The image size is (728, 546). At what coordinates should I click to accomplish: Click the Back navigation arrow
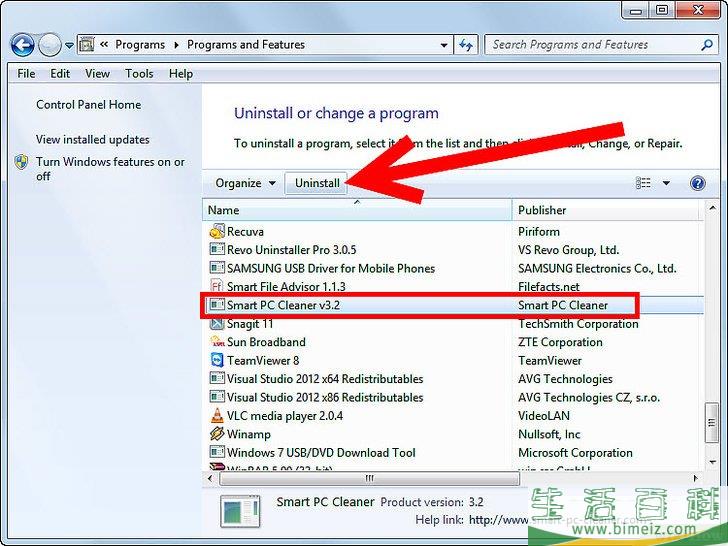point(22,45)
